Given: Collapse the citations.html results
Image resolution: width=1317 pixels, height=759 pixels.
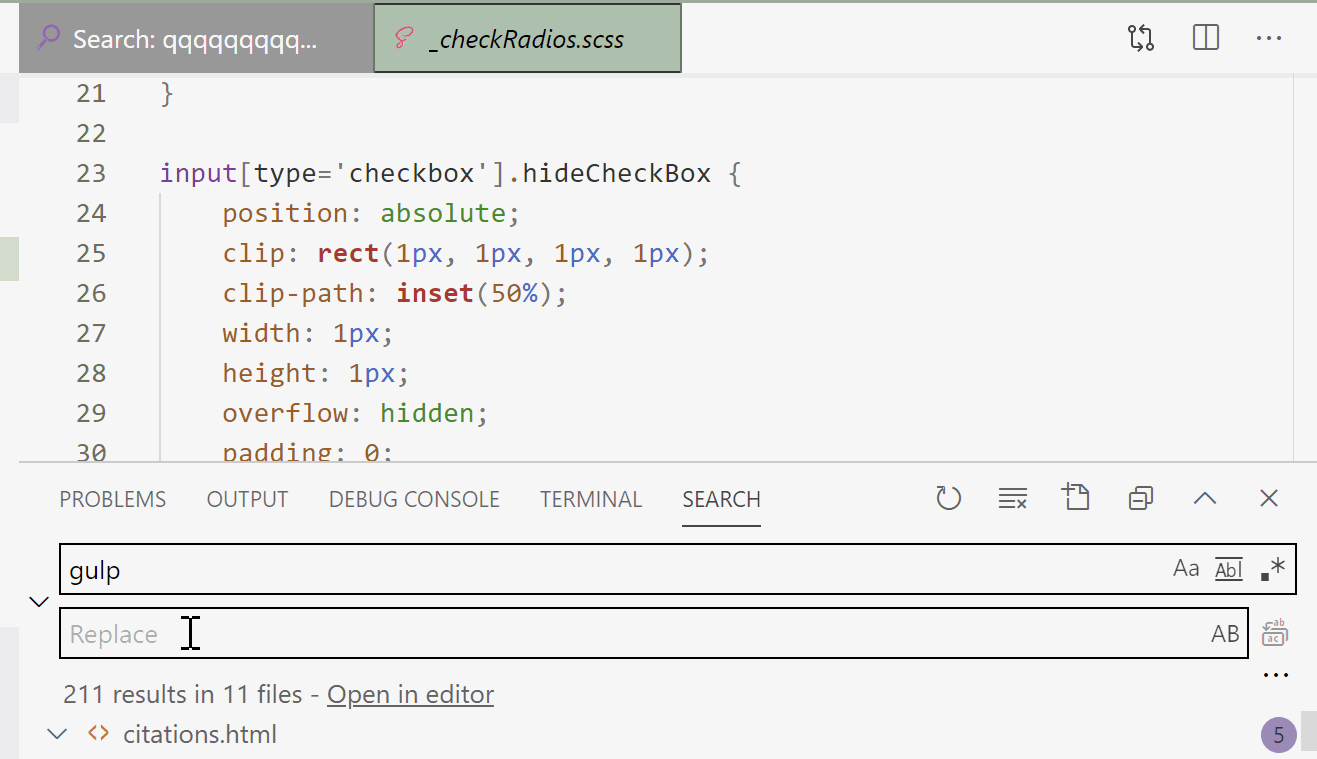Looking at the screenshot, I should pyautogui.click(x=57, y=733).
